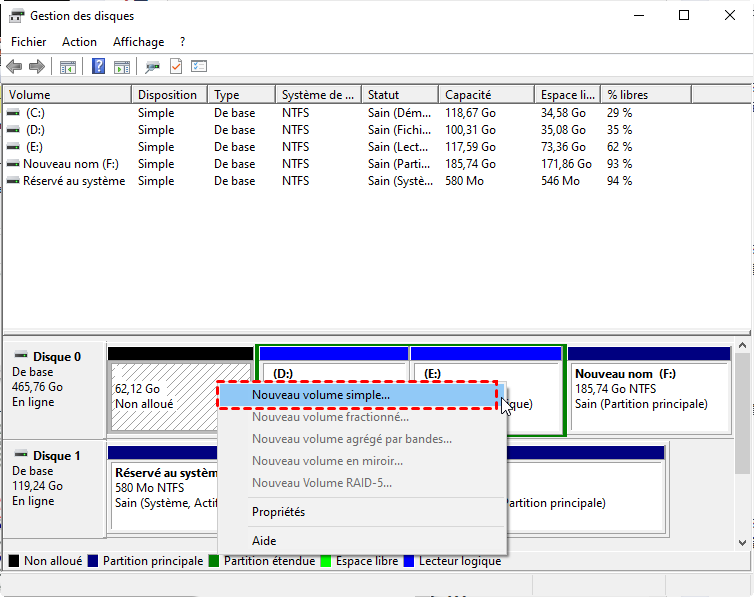Open the Action menu
This screenshot has height=597, width=754.
[79, 42]
